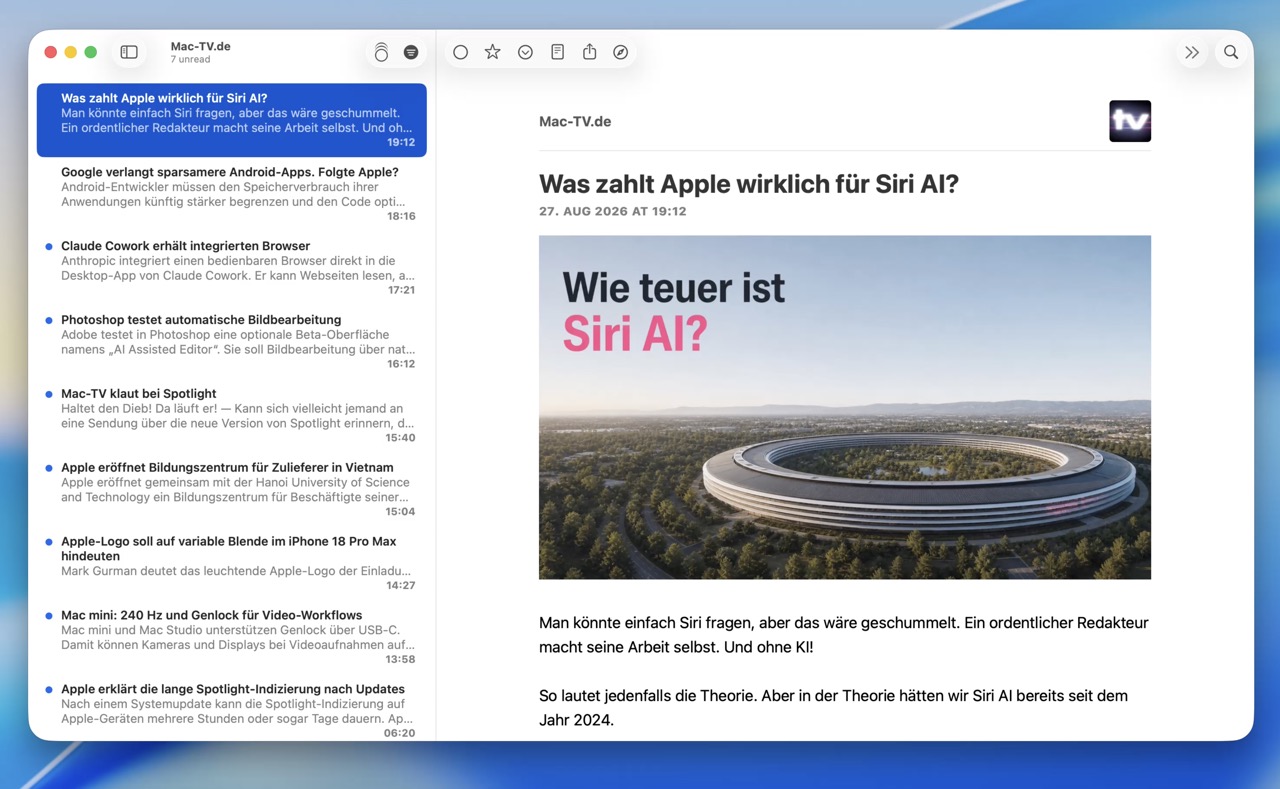Open 'Apple eröffnet Bildungszentrum für Zulieferer in Vietnam'
The image size is (1280, 789).
click(x=232, y=490)
